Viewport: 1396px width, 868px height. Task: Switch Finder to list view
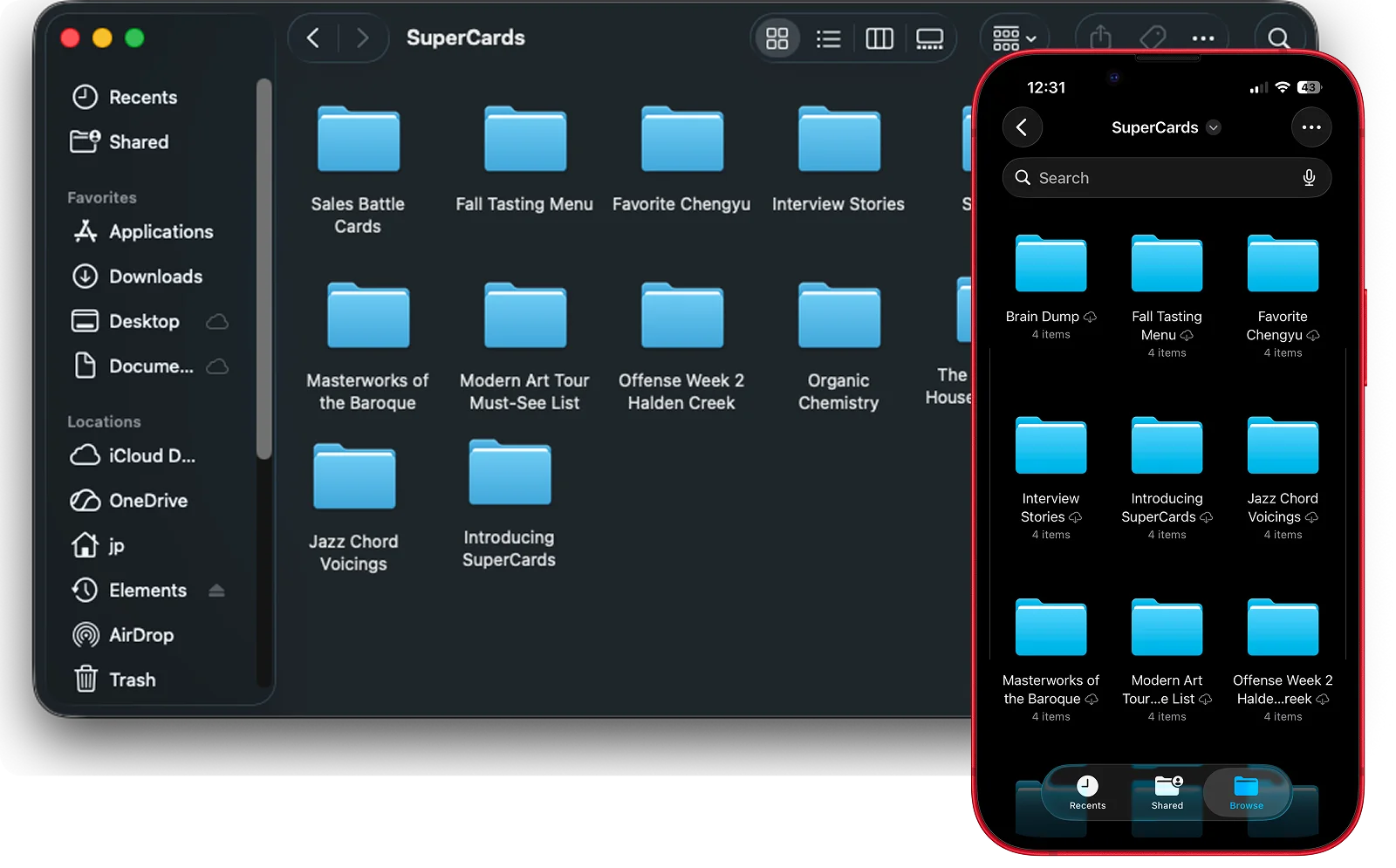[x=828, y=38]
